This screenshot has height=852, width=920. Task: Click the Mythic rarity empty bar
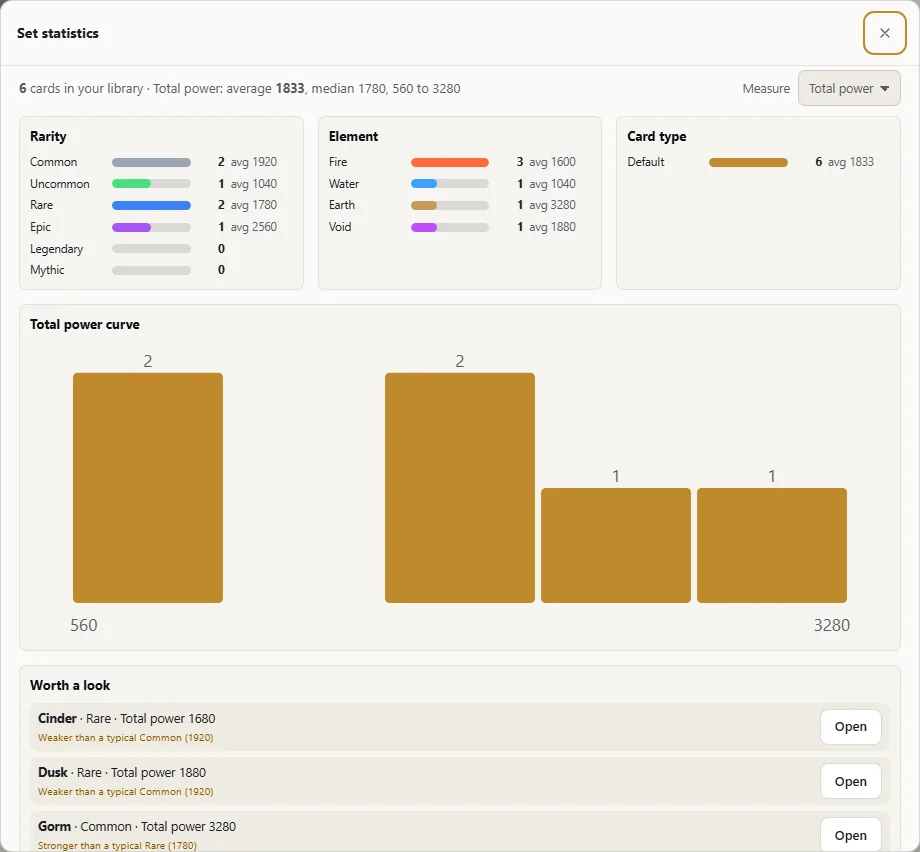tap(151, 271)
